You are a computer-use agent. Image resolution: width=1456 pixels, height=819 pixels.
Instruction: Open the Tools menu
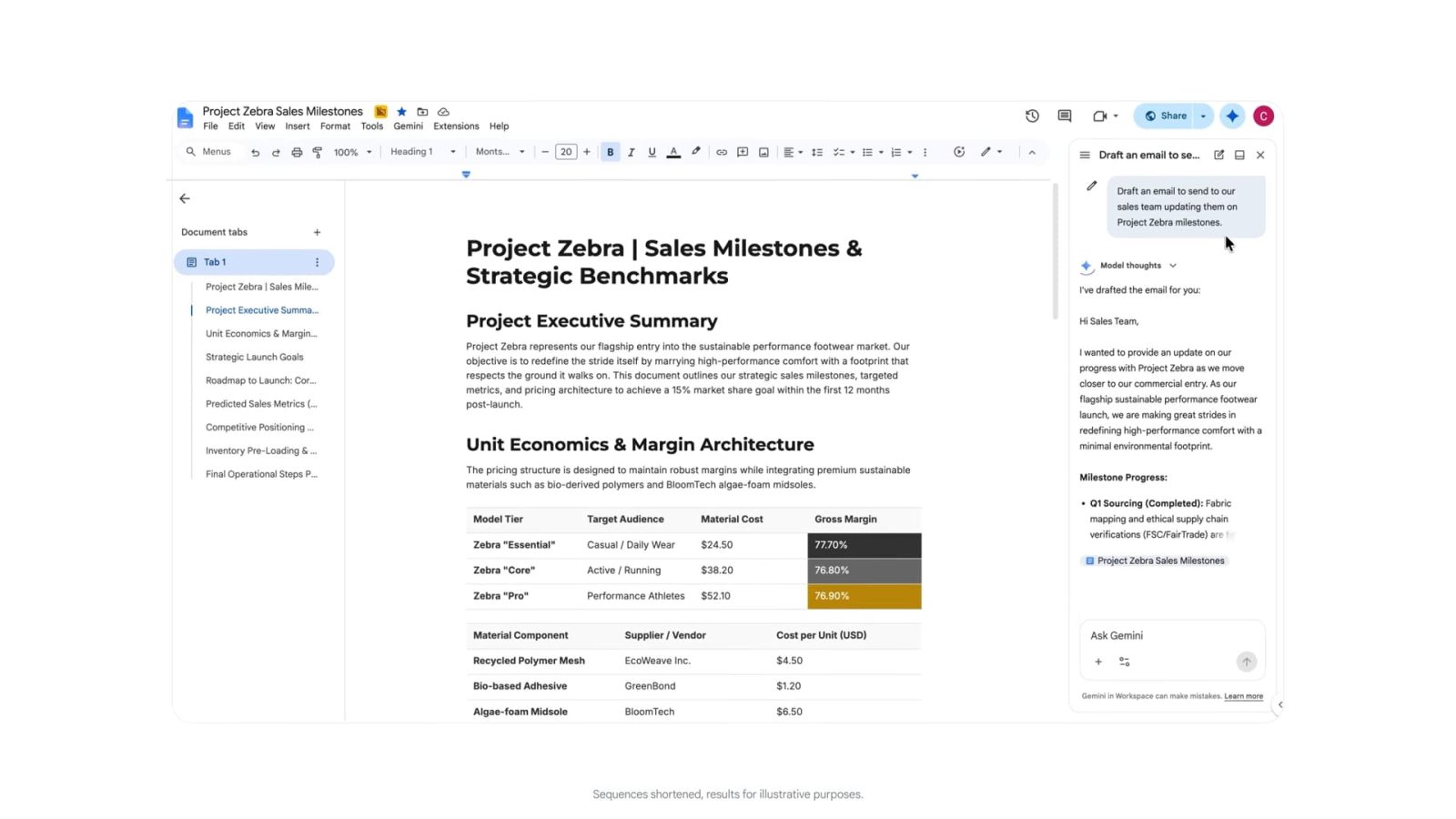(x=371, y=126)
